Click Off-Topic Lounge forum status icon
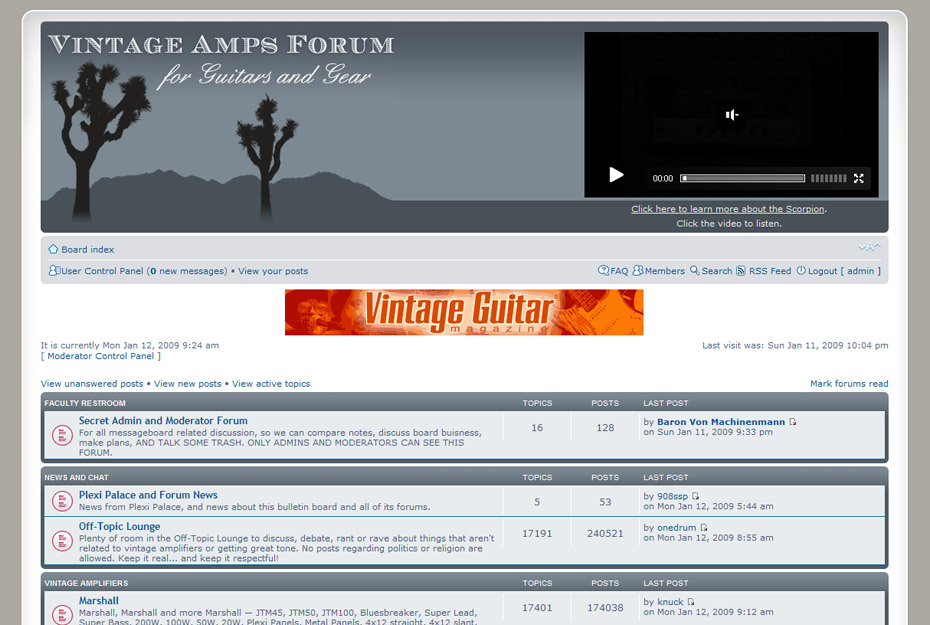This screenshot has height=625, width=930. [62, 541]
